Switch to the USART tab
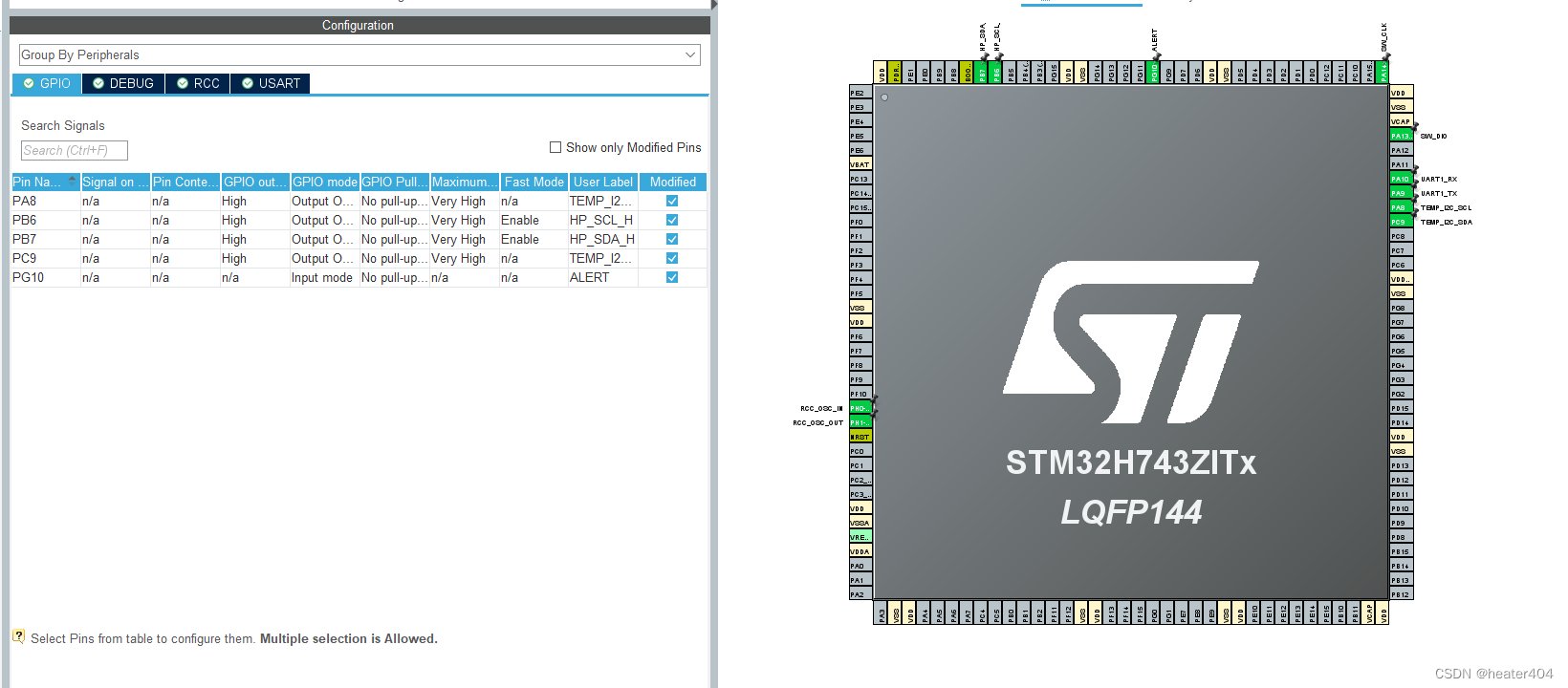 tap(271, 83)
